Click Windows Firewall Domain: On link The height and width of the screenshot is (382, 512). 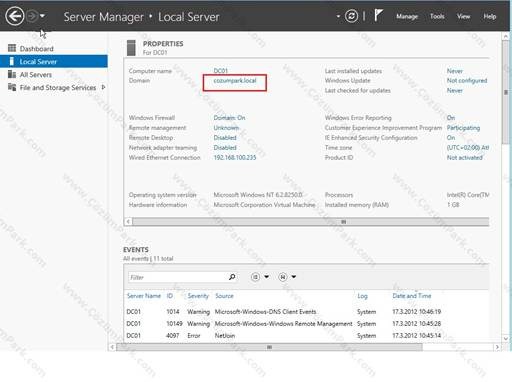[x=229, y=118]
